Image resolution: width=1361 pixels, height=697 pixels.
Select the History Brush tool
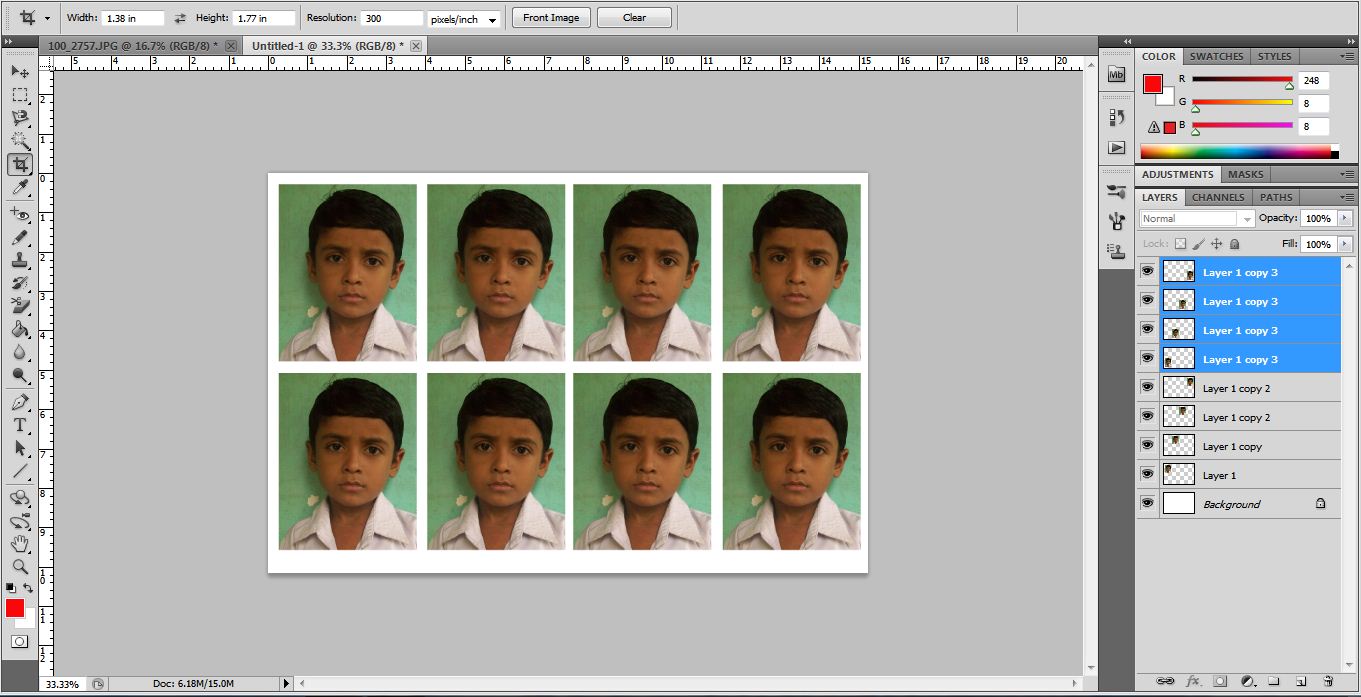(x=19, y=283)
